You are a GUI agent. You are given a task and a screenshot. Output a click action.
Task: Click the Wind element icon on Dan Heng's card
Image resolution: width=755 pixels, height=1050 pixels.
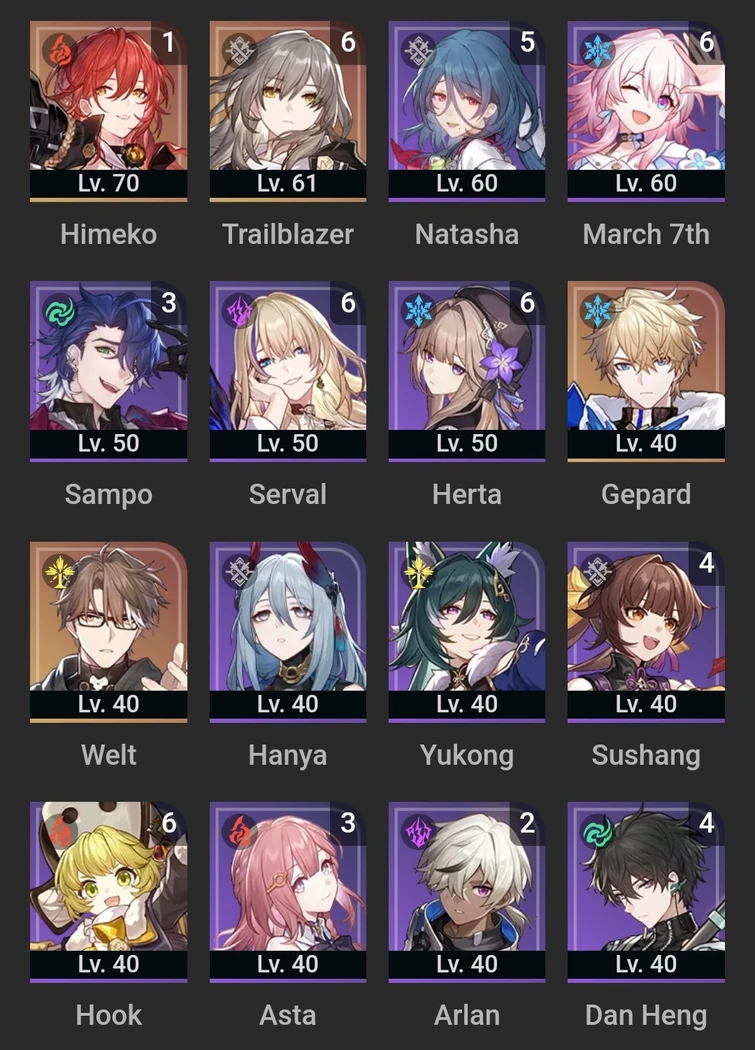pos(598,832)
